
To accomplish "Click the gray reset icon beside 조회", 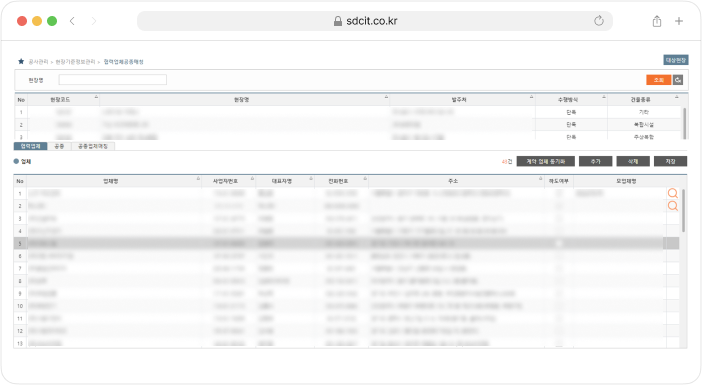I will tap(678, 80).
